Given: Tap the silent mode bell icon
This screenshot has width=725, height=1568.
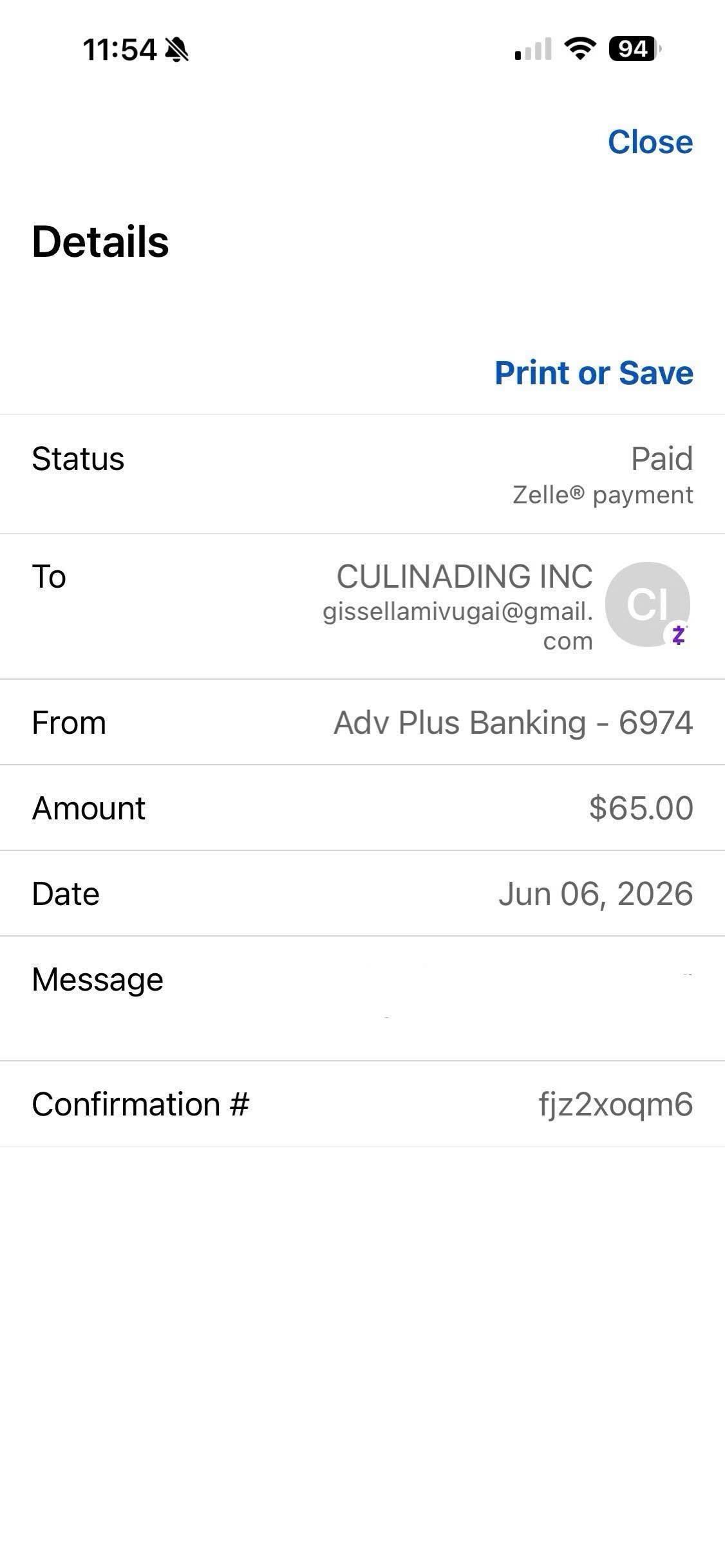Looking at the screenshot, I should [x=176, y=49].
